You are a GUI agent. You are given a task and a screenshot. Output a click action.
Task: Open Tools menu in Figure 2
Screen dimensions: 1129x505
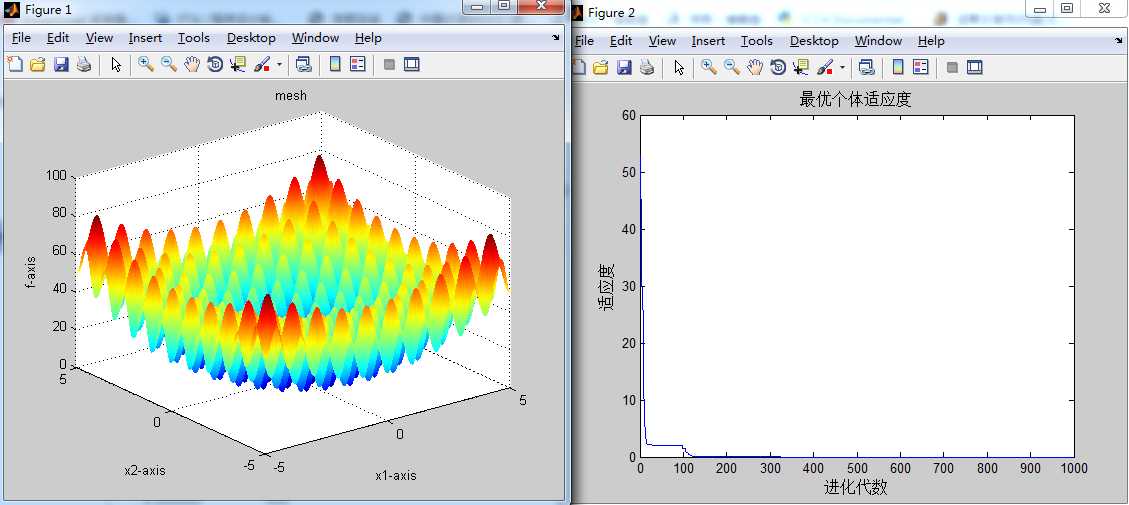pyautogui.click(x=757, y=41)
